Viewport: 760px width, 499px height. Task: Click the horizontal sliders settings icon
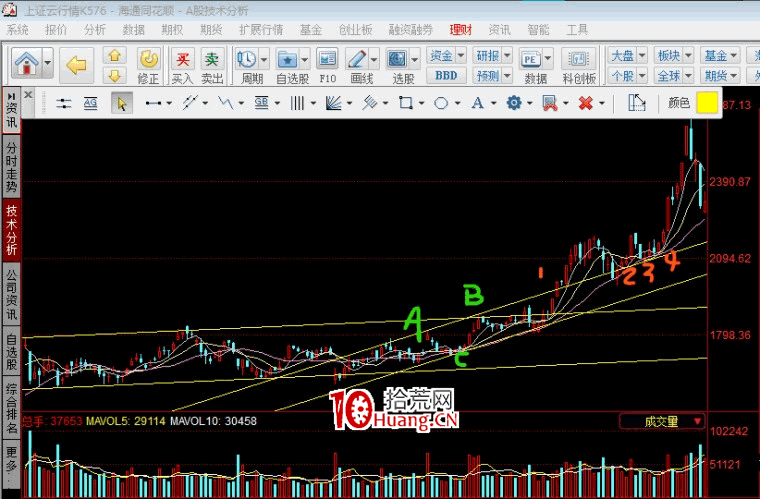pos(63,103)
